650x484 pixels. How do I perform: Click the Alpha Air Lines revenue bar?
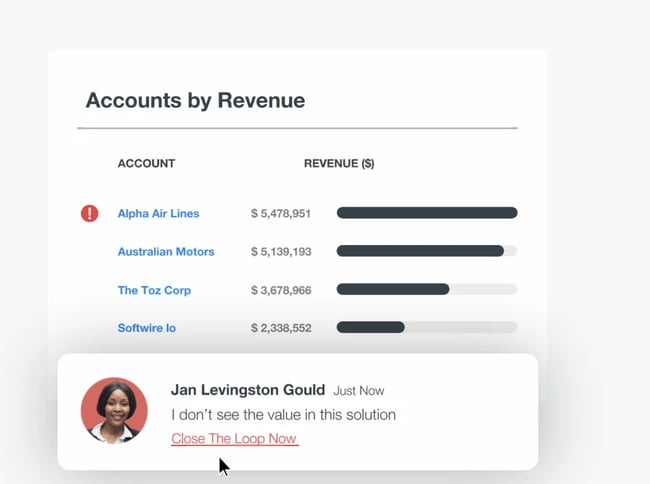tap(426, 213)
